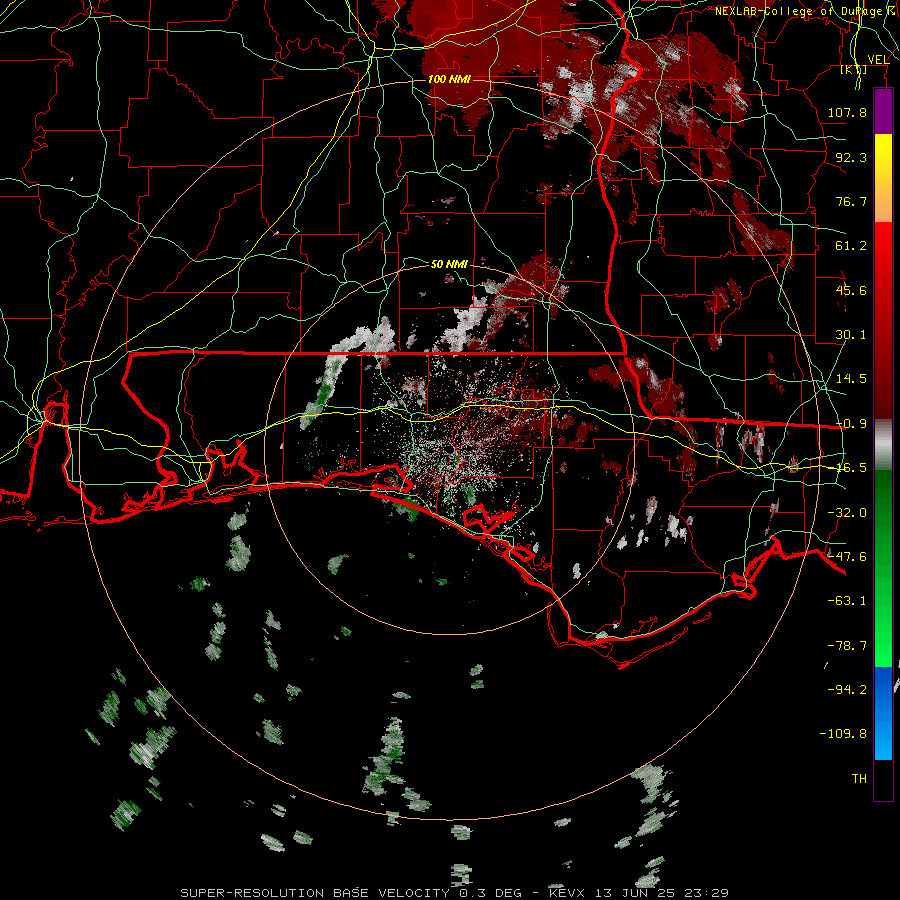This screenshot has width=900, height=900.
Task: Select the -0.9 value on velocity scale
Action: point(851,424)
